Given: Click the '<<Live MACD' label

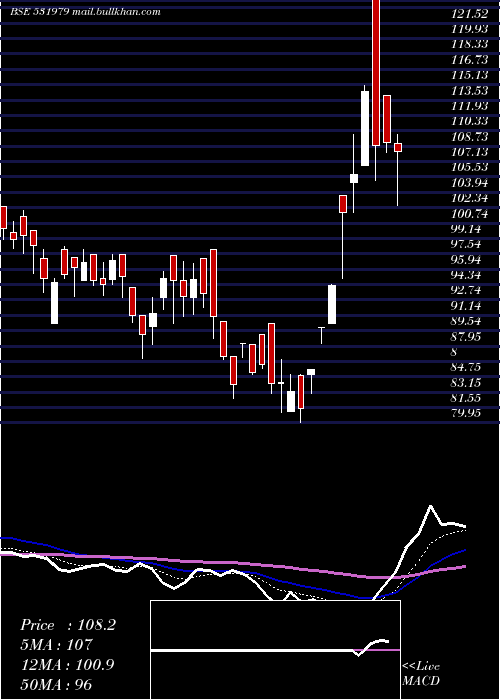Looking at the screenshot, I should [421, 674].
